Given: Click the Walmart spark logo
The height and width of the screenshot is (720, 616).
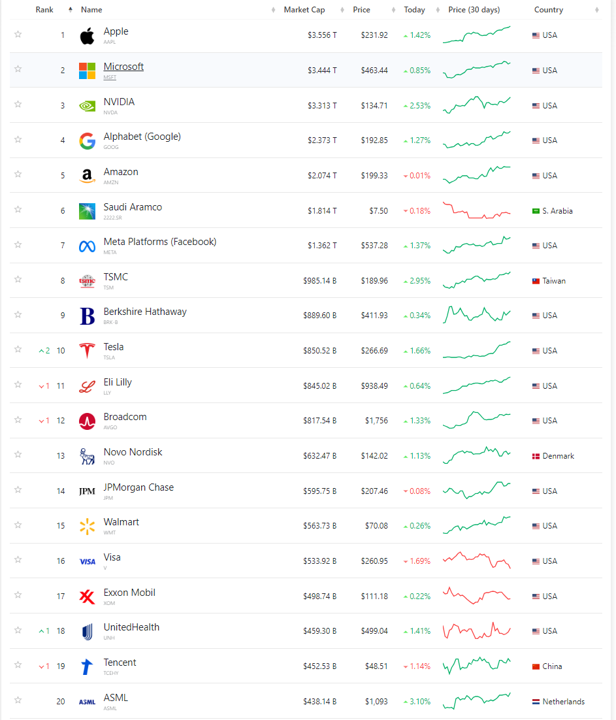Looking at the screenshot, I should 87,526.
